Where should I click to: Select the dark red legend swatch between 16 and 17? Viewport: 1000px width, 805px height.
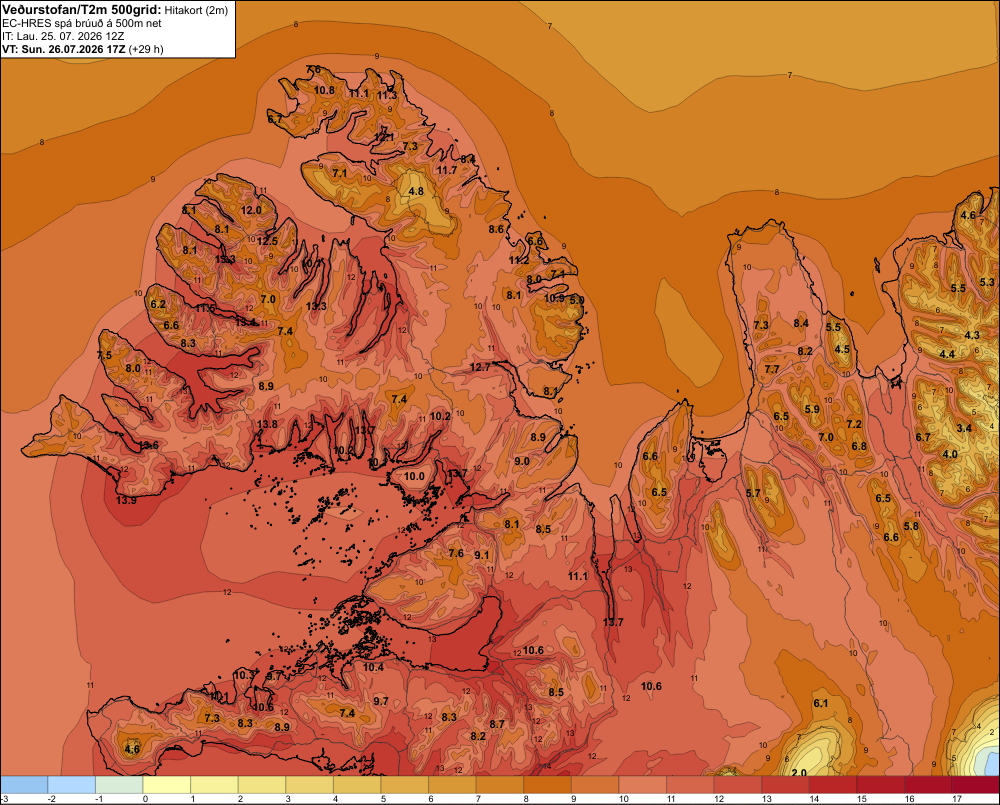coord(929,785)
